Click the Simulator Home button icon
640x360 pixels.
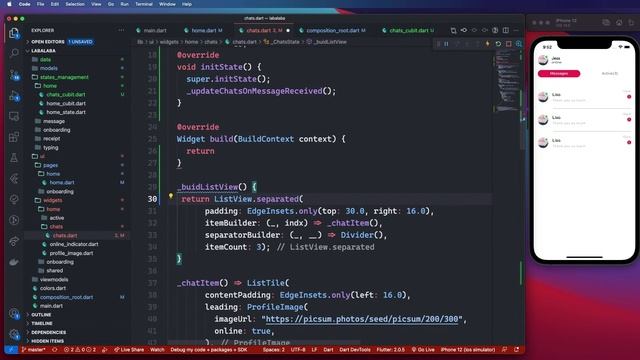pos(619,22)
